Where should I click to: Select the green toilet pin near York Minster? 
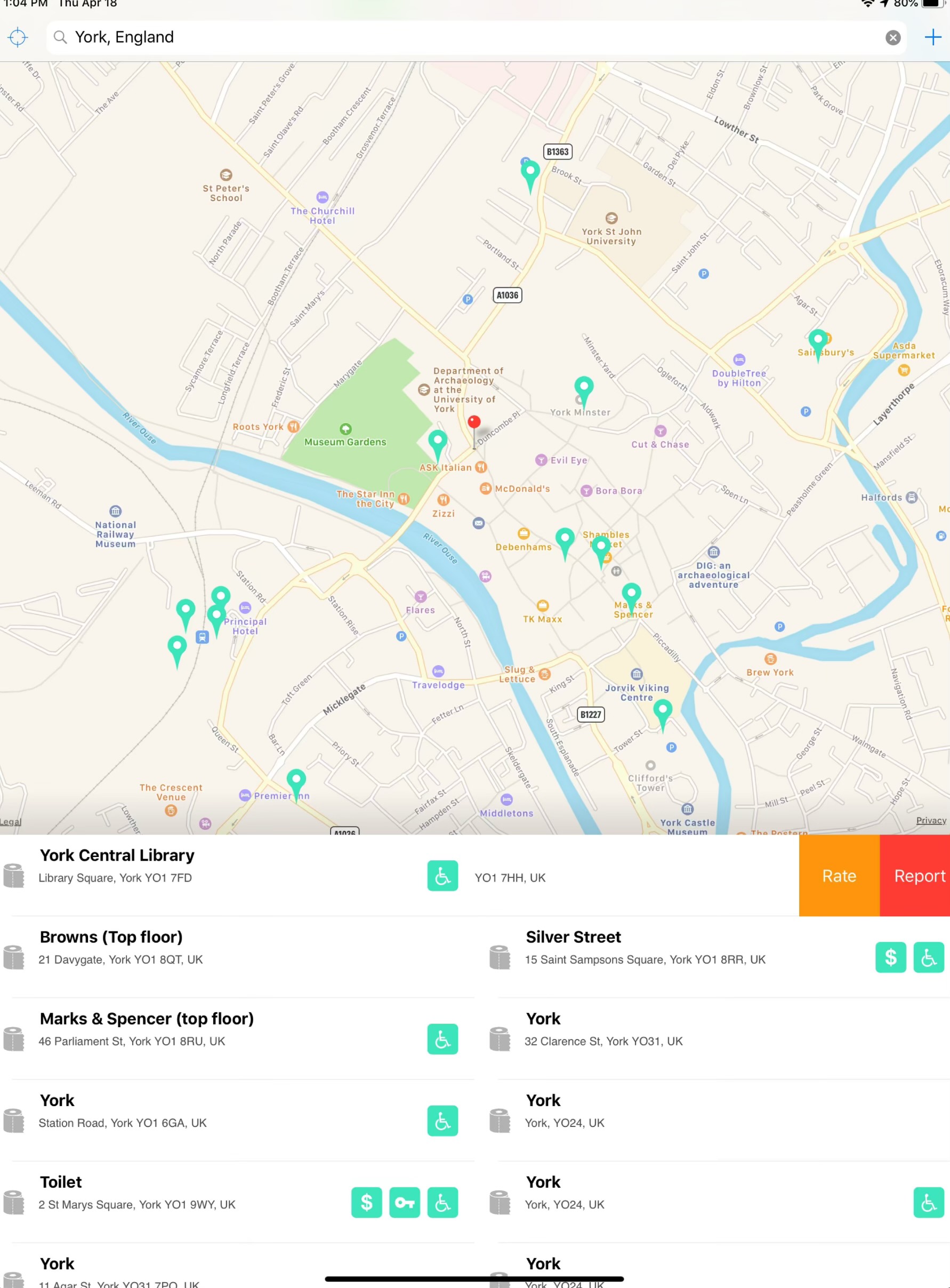(x=584, y=387)
